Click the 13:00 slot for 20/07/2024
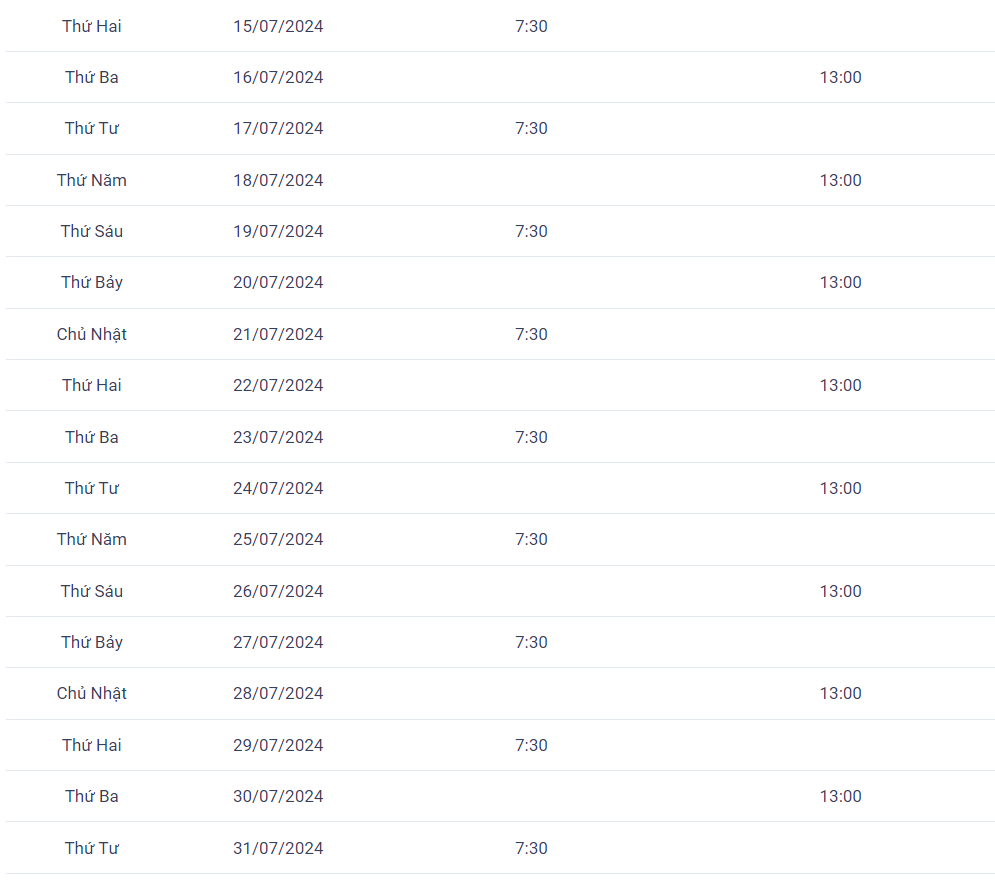995x881 pixels. click(x=840, y=282)
